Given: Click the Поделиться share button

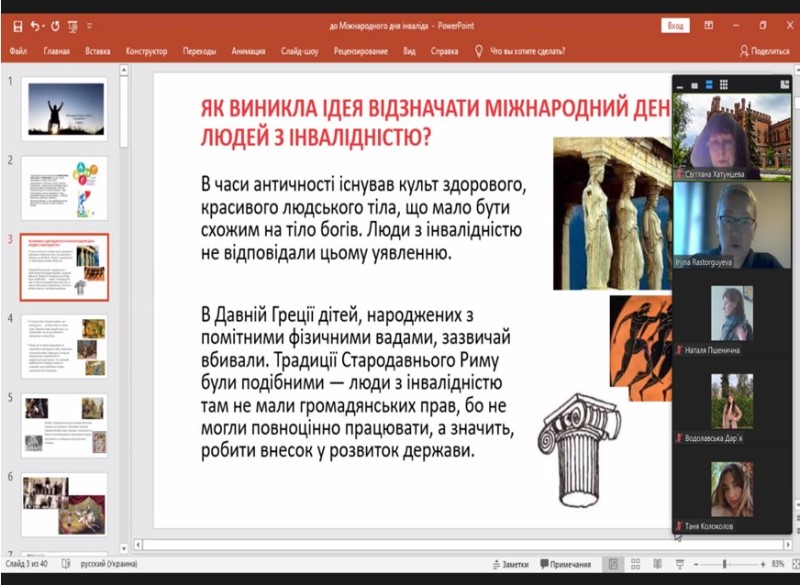Looking at the screenshot, I should pos(764,51).
